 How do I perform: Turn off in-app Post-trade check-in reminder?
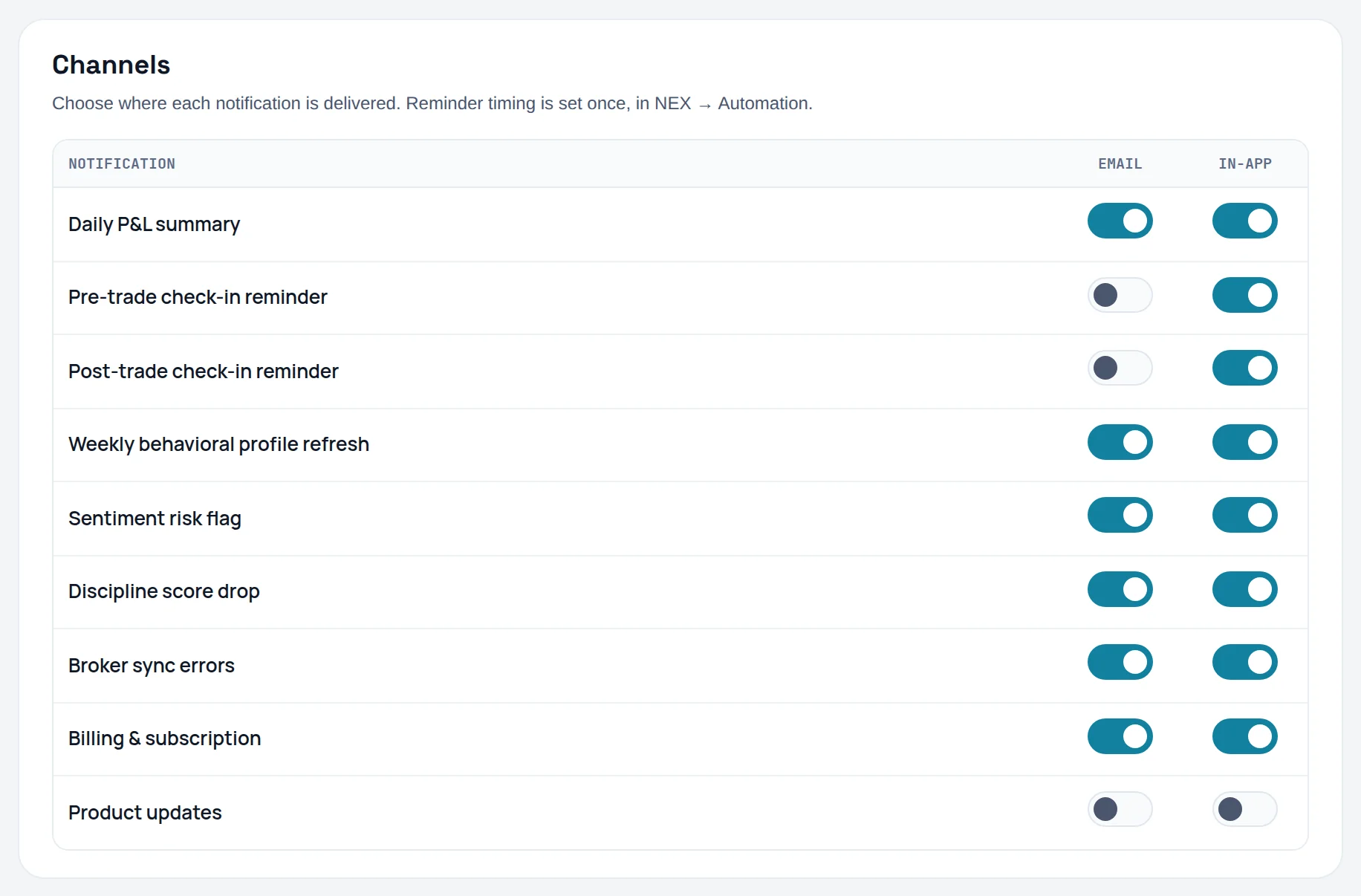tap(1244, 368)
